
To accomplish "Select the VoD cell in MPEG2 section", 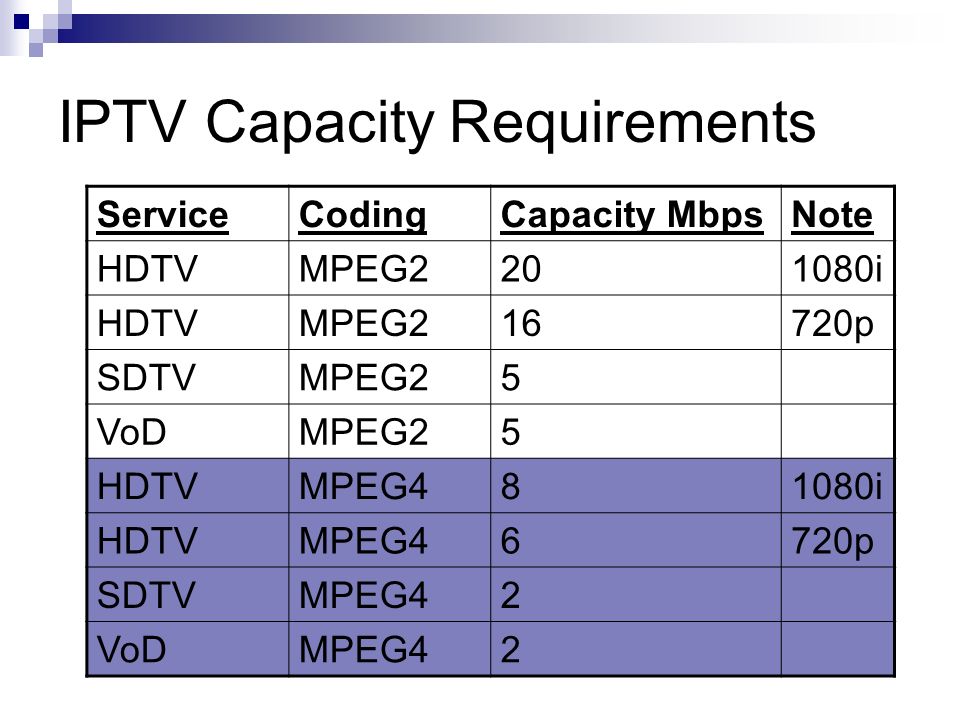I will click(x=188, y=432).
